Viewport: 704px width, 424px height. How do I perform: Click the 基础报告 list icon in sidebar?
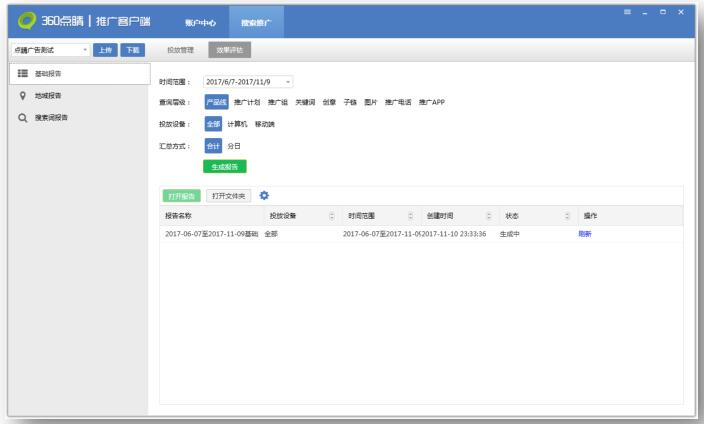21,74
